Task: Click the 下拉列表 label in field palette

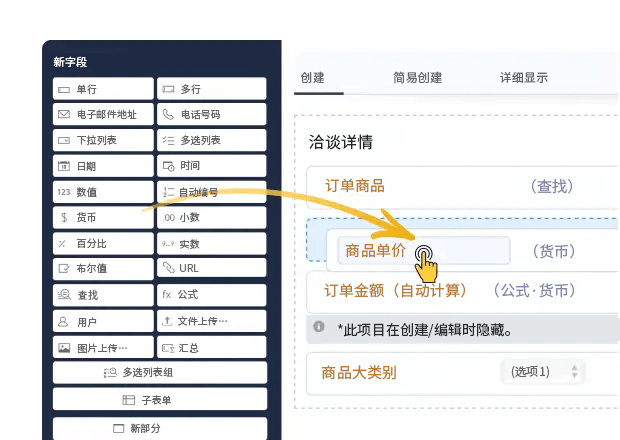Action: coord(96,140)
